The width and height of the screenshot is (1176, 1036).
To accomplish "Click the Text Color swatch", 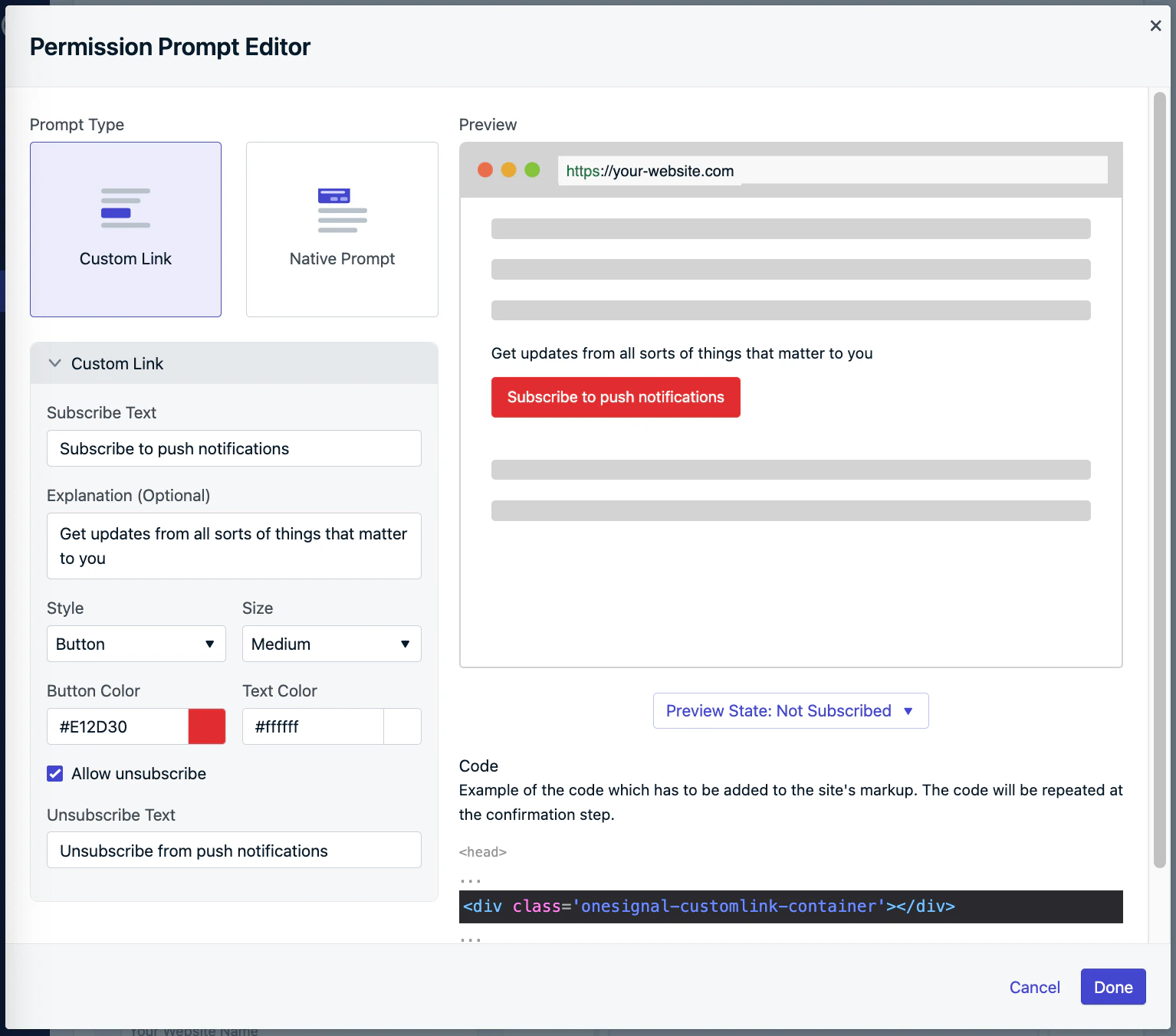I will point(402,726).
